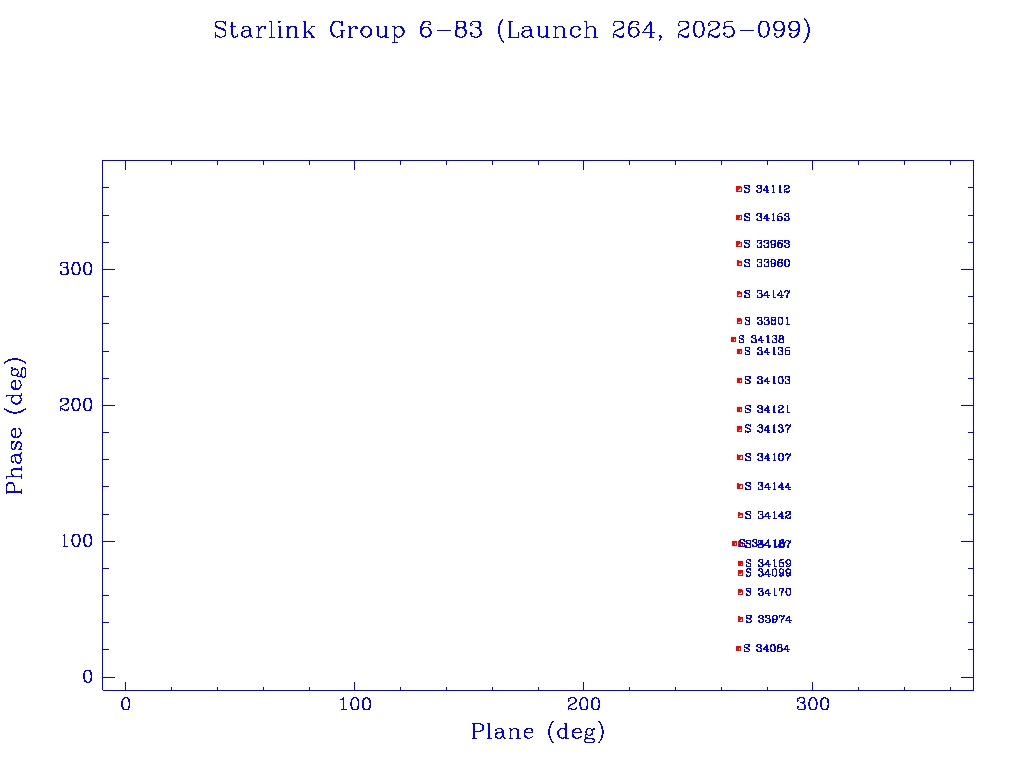Select the S 33960 satellite label
This screenshot has width=1024, height=768.
pyautogui.click(x=767, y=263)
